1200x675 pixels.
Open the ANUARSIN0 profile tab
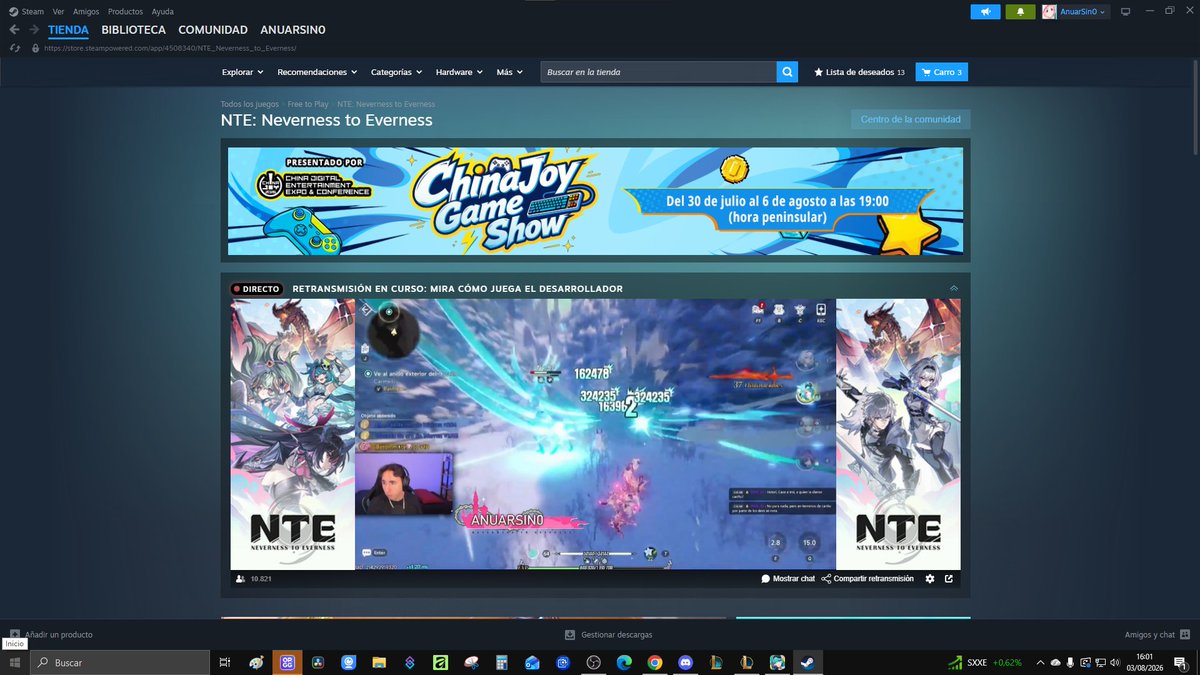(x=293, y=30)
